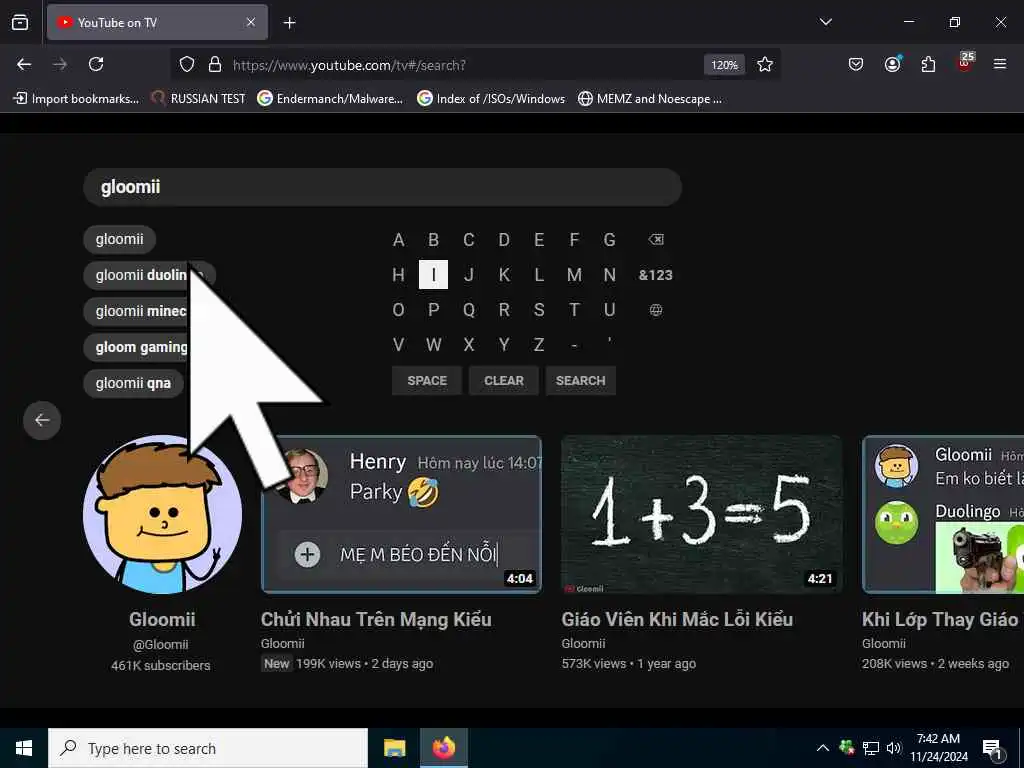
Task: Open Index of /ISOs/Windows bookmark
Action: [x=491, y=99]
